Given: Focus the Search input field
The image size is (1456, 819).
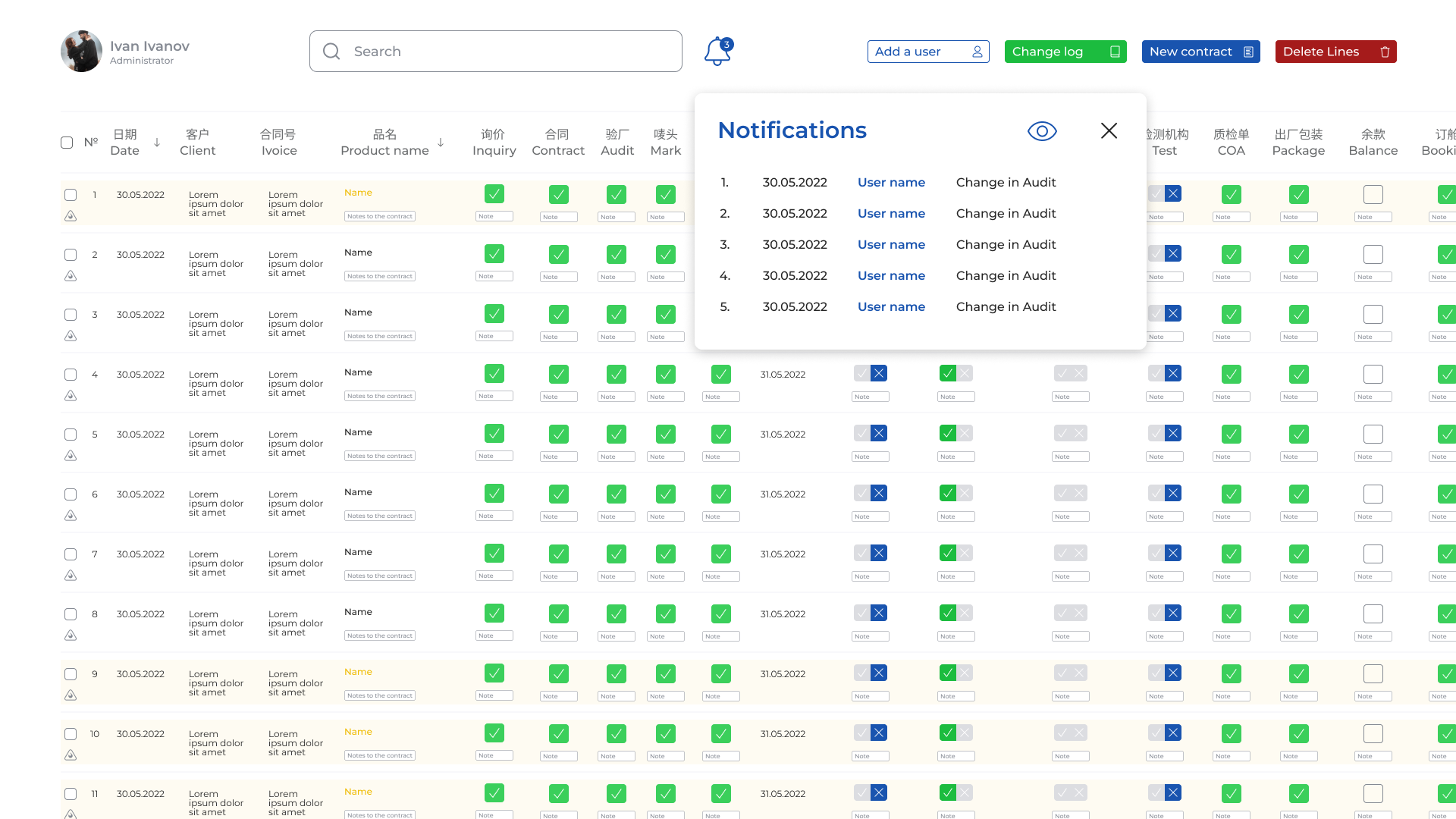Looking at the screenshot, I should pyautogui.click(x=496, y=52).
